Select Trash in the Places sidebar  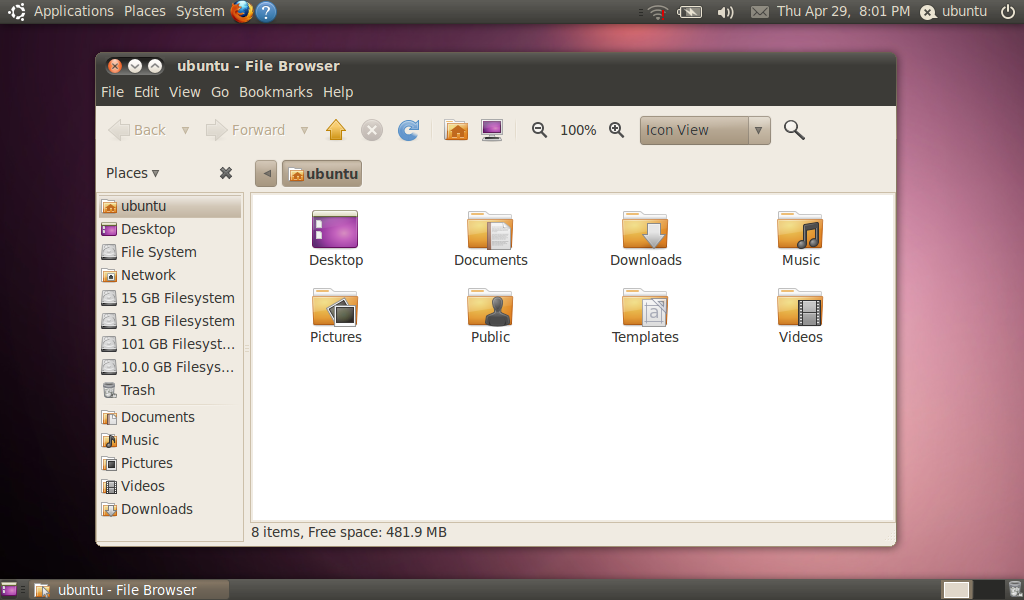point(138,390)
